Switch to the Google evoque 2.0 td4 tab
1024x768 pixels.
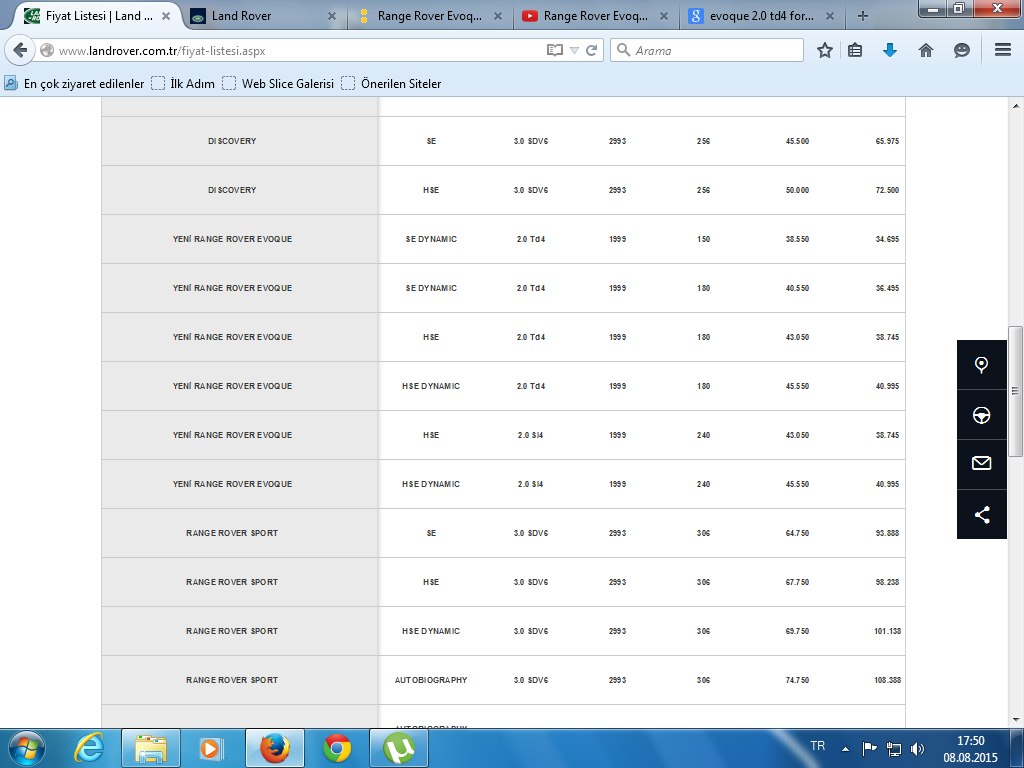763,16
